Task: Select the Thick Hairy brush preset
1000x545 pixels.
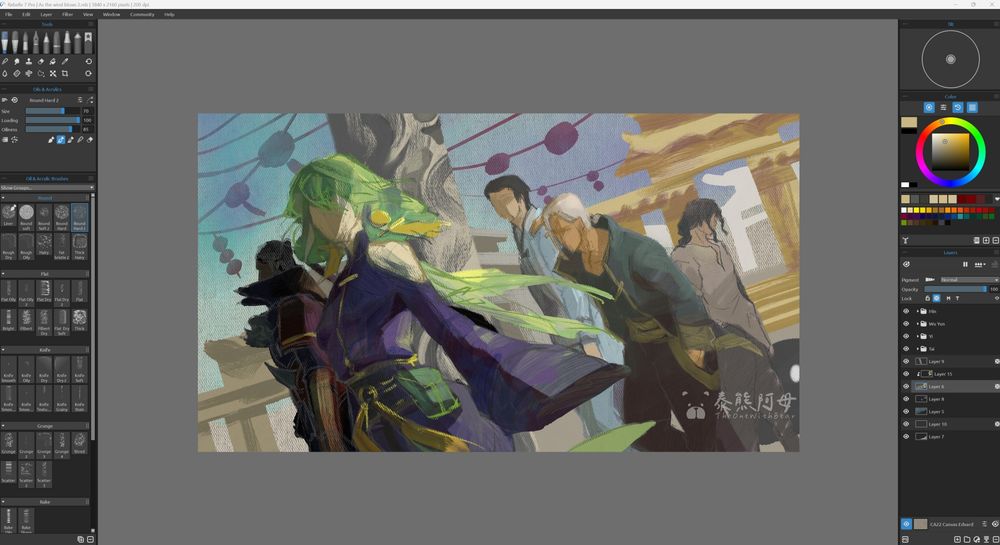Action: 80,245
